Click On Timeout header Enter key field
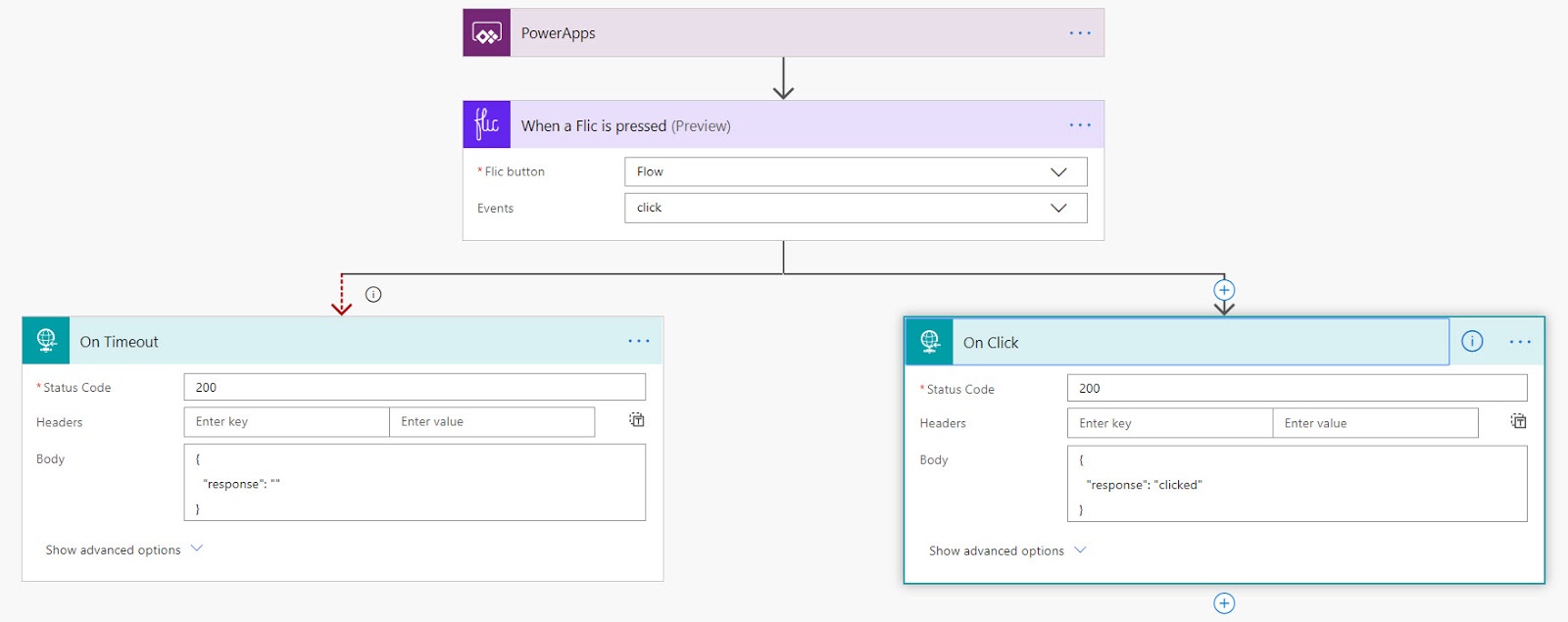 [286, 422]
